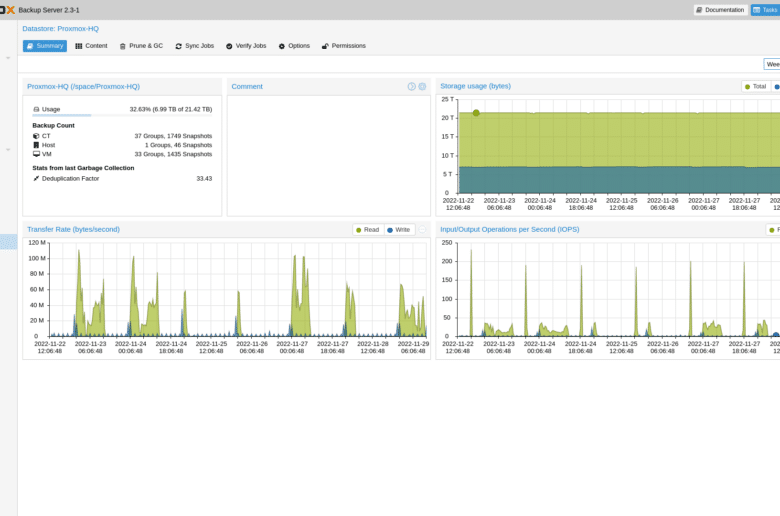Switch to the Content tab
This screenshot has height=516, width=780.
[x=91, y=46]
